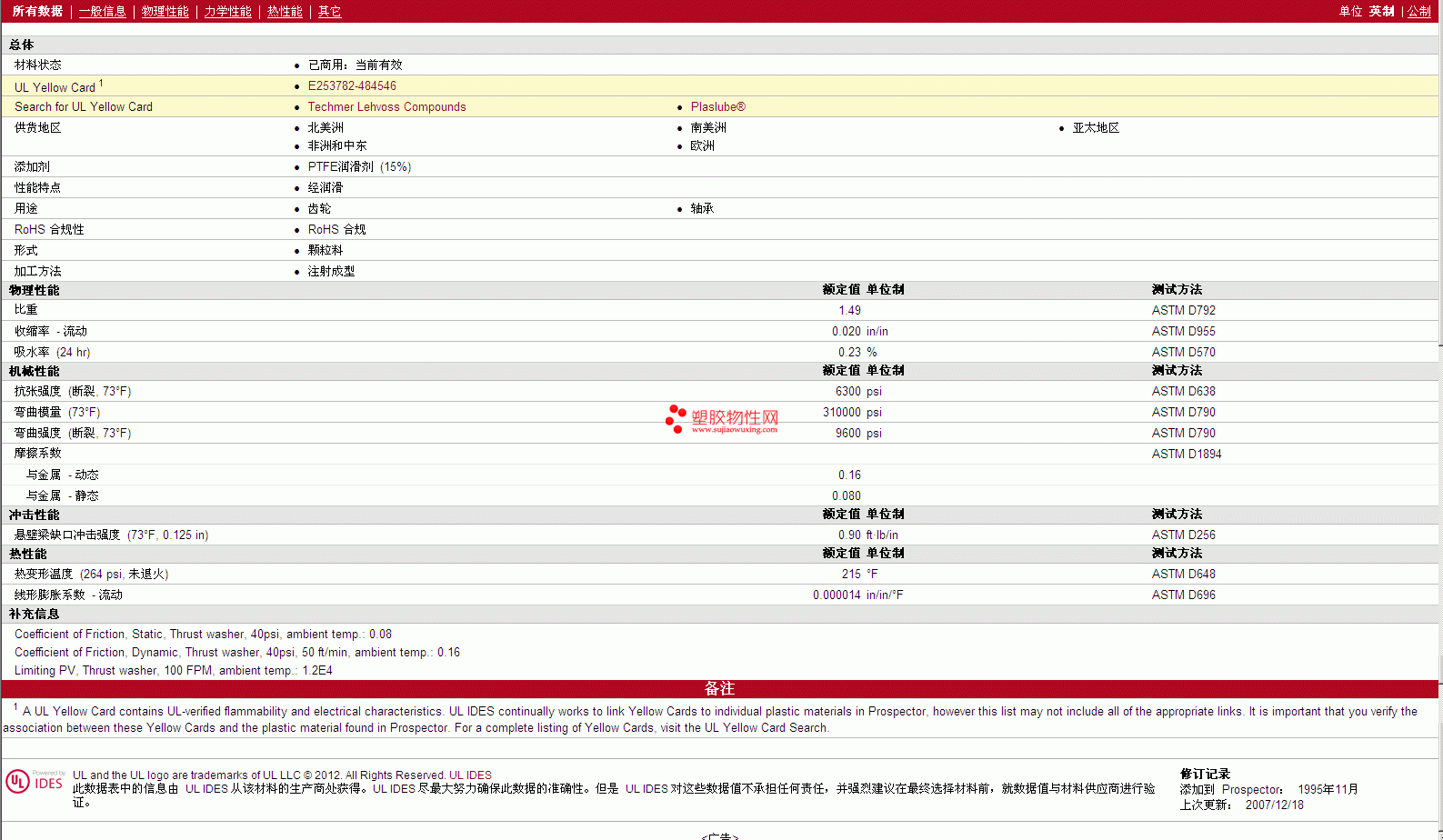
Task: Click the UL IDES logo in footer
Action: [x=35, y=782]
